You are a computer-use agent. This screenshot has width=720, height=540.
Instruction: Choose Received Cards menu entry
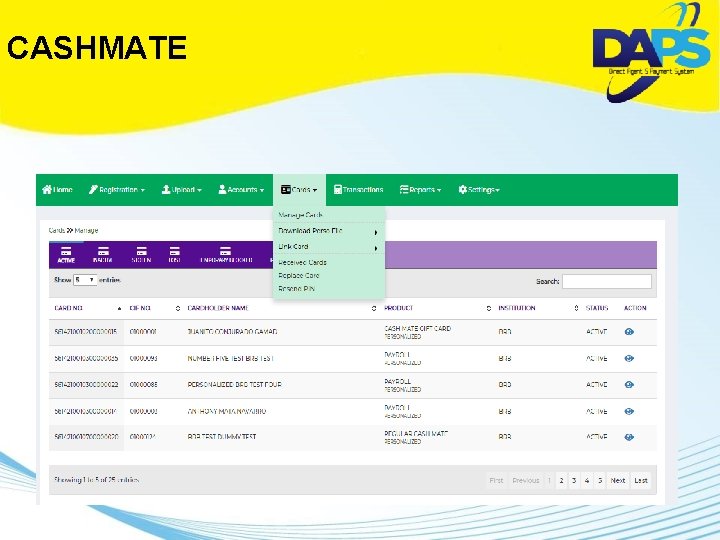(x=302, y=263)
